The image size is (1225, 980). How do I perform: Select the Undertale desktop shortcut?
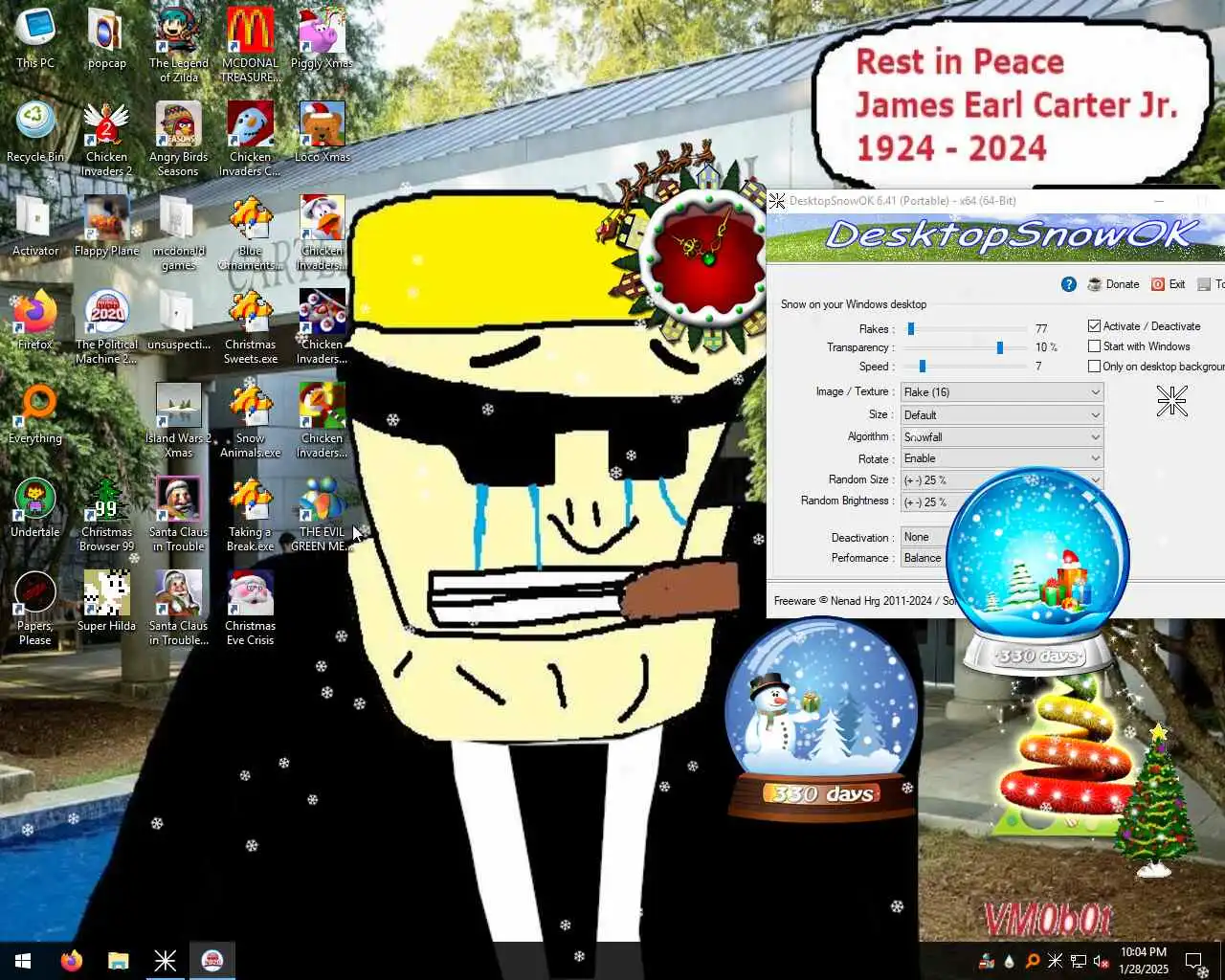(35, 509)
